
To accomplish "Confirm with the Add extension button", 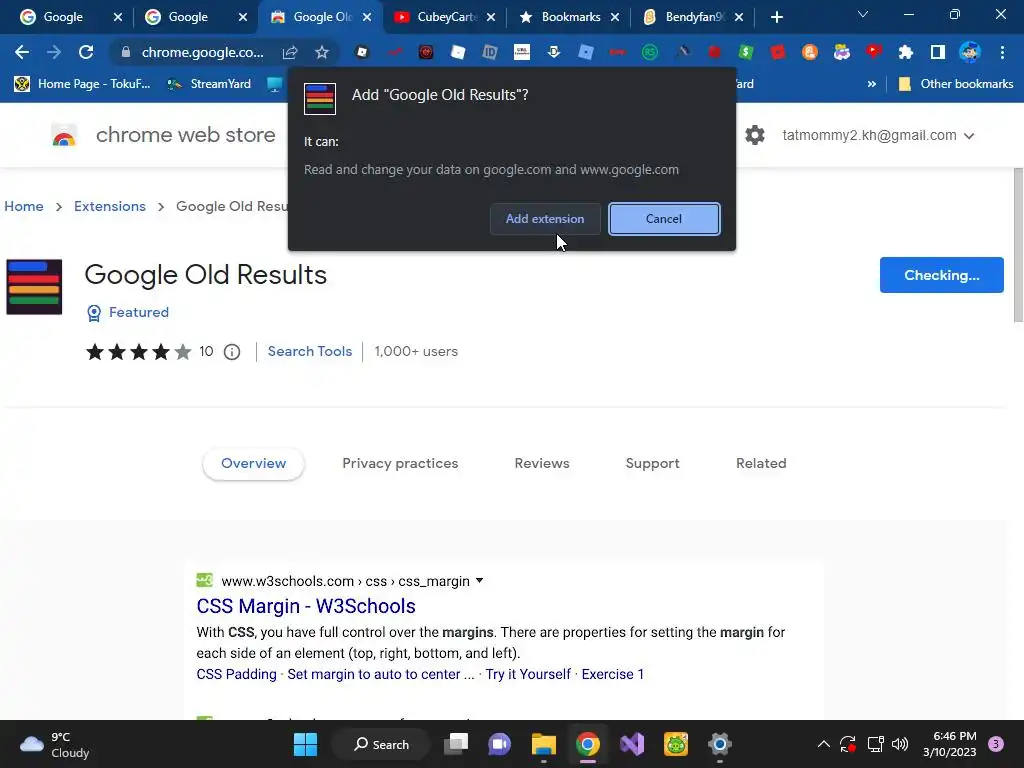I will pyautogui.click(x=545, y=219).
